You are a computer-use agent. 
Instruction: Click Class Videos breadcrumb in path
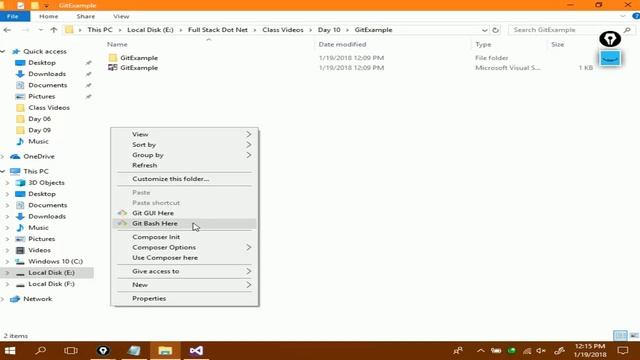[283, 30]
